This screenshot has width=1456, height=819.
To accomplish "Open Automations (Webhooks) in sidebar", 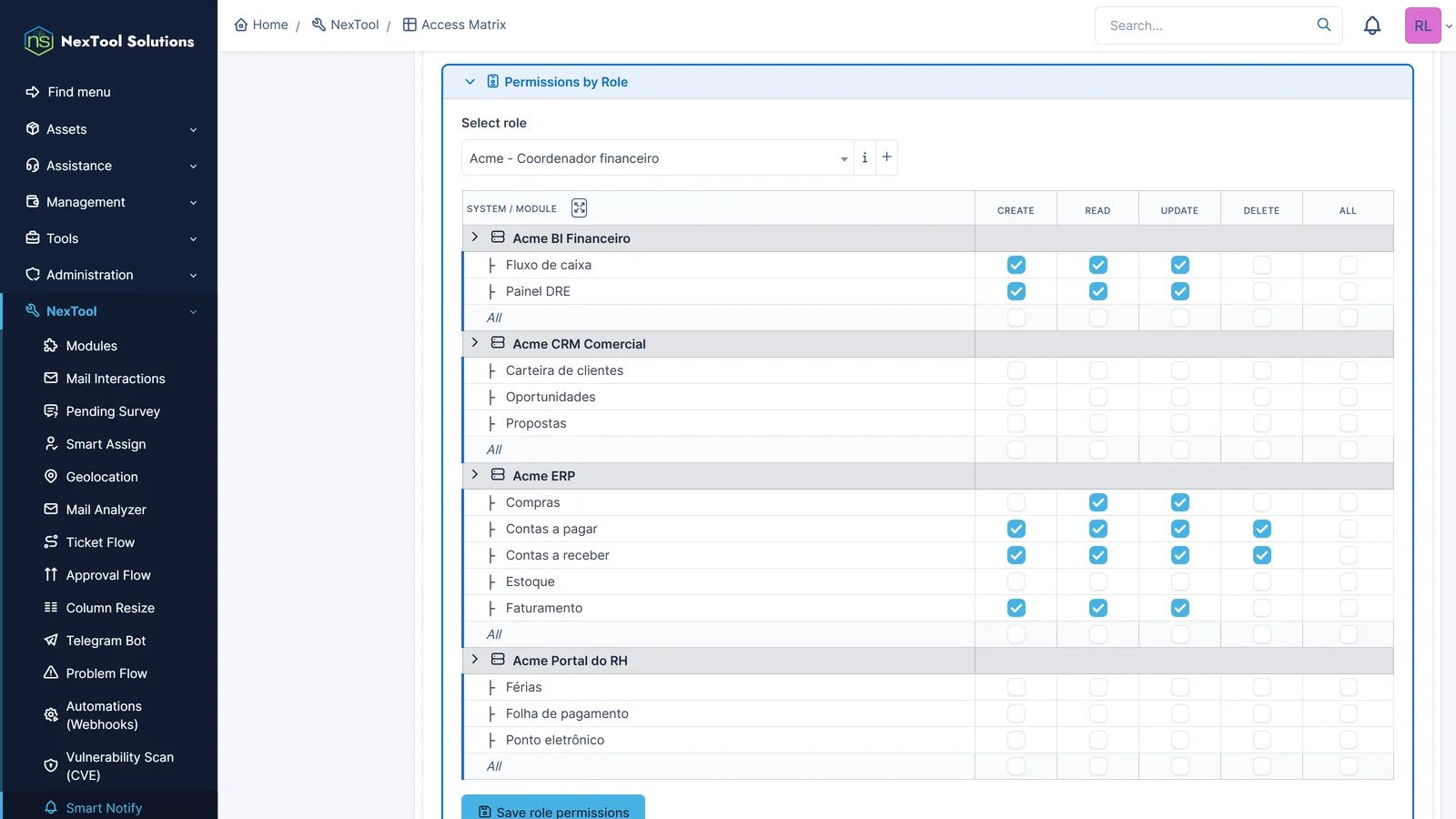I will pos(103,715).
